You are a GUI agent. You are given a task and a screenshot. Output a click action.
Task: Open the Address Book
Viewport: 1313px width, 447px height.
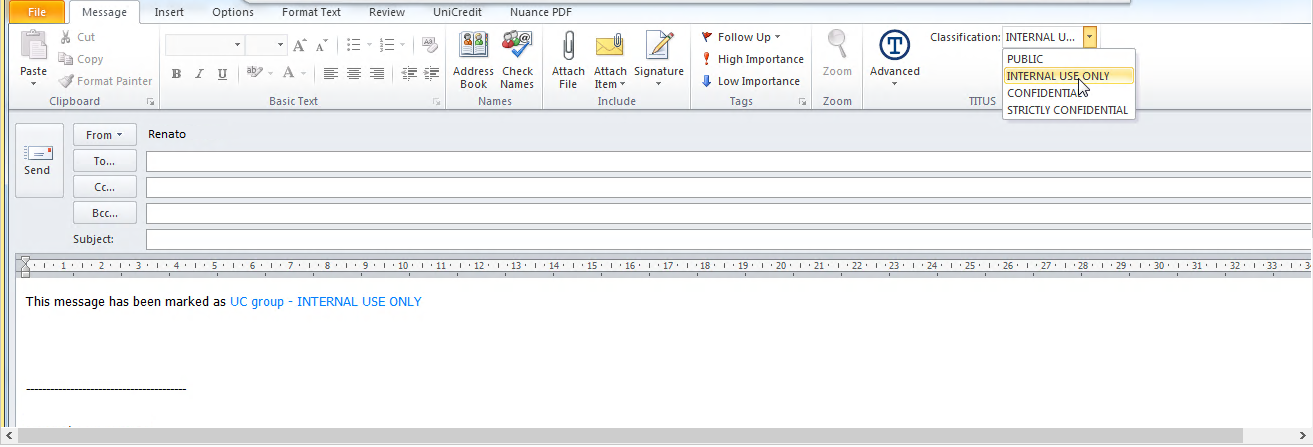click(x=473, y=47)
